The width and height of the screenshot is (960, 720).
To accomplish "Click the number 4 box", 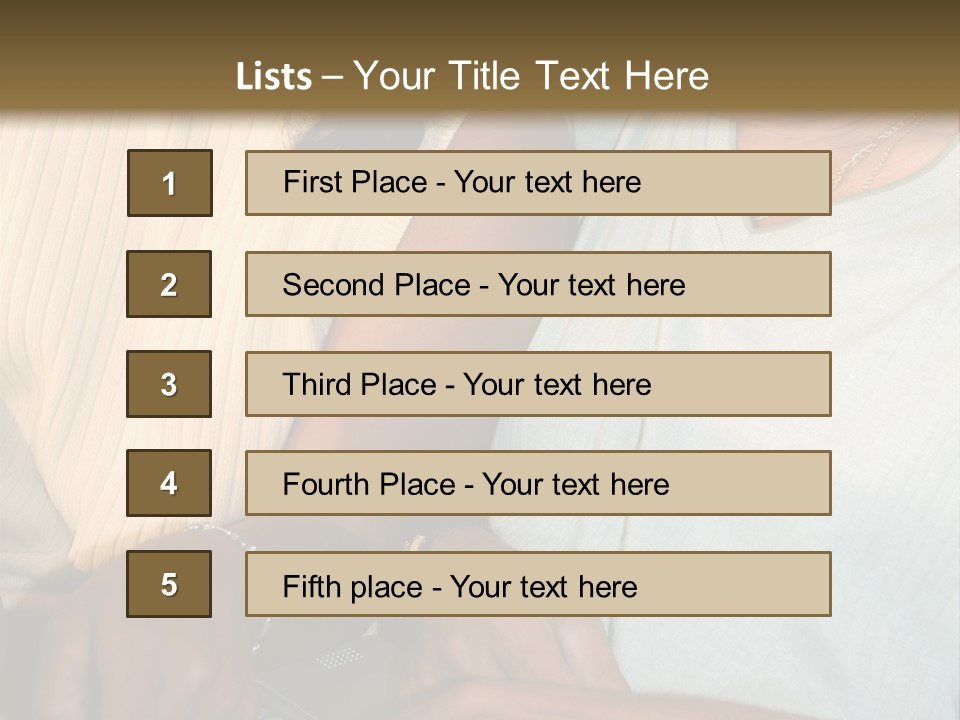I will pyautogui.click(x=169, y=483).
